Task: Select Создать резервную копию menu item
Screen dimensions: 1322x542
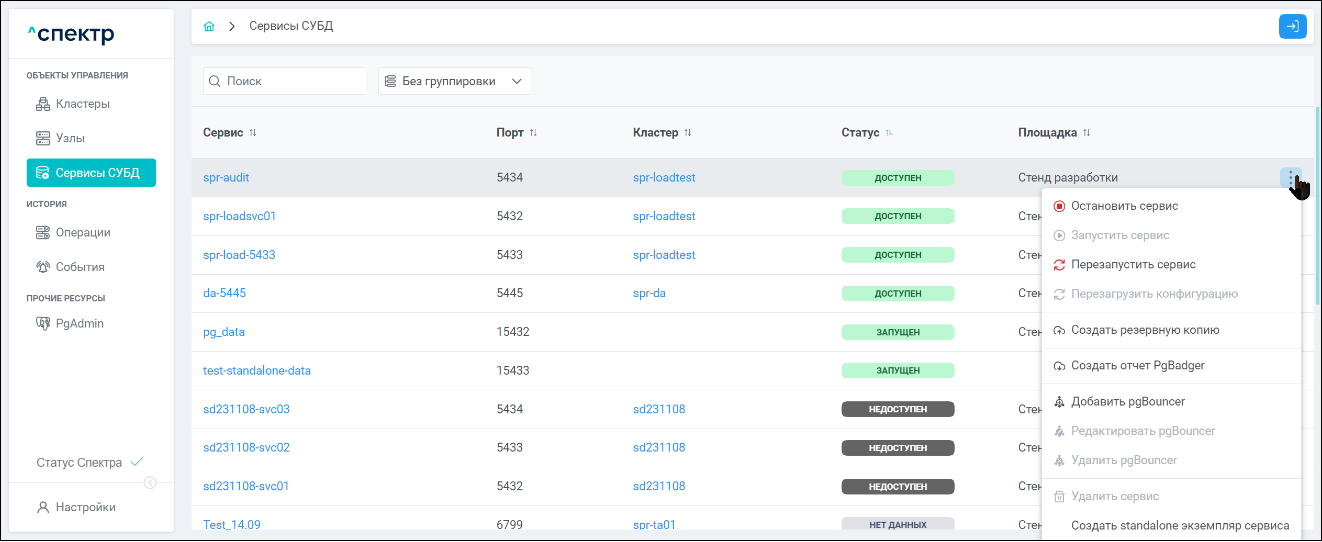Action: tap(1144, 330)
